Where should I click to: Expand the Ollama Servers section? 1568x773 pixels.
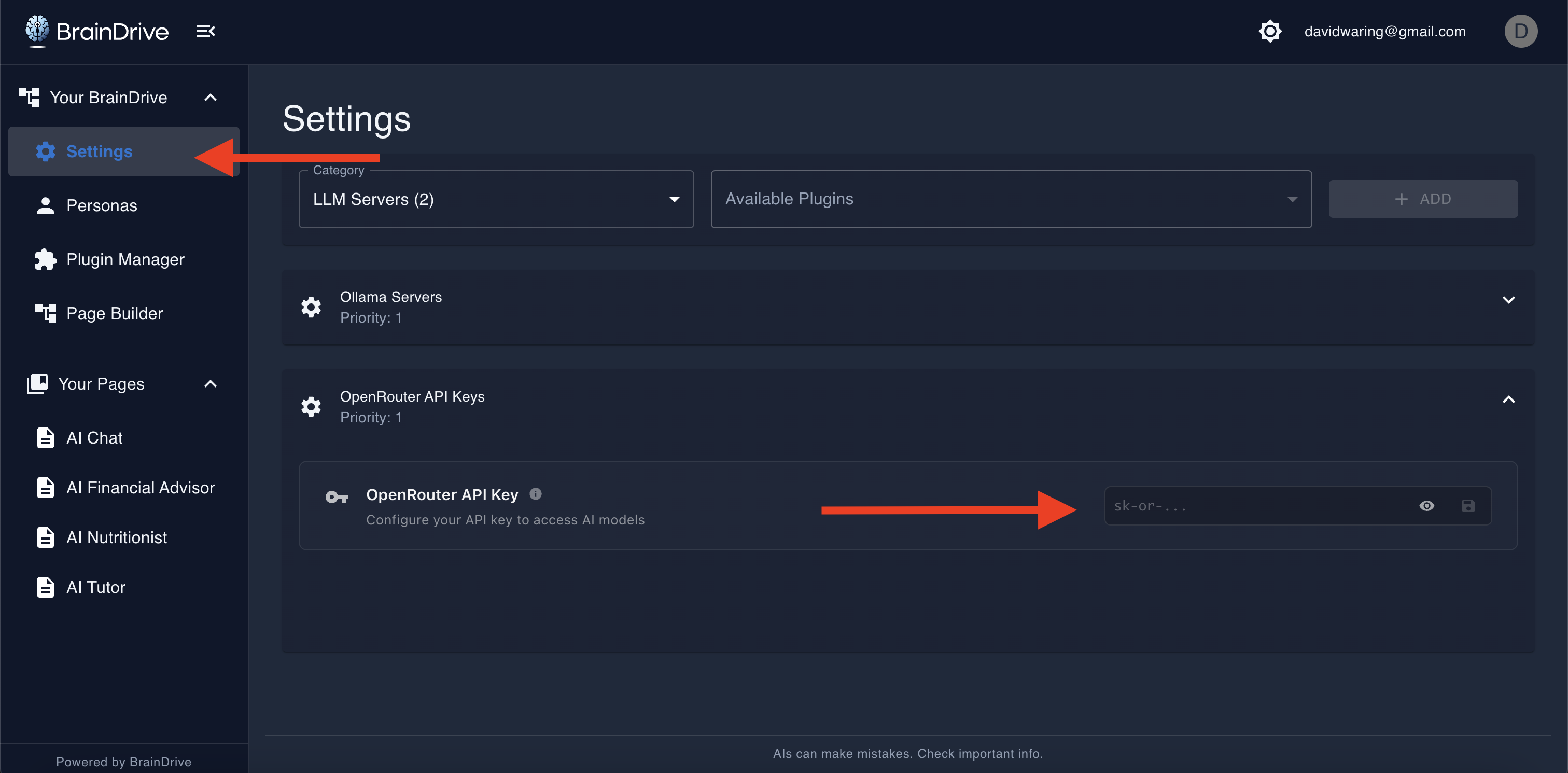1508,300
